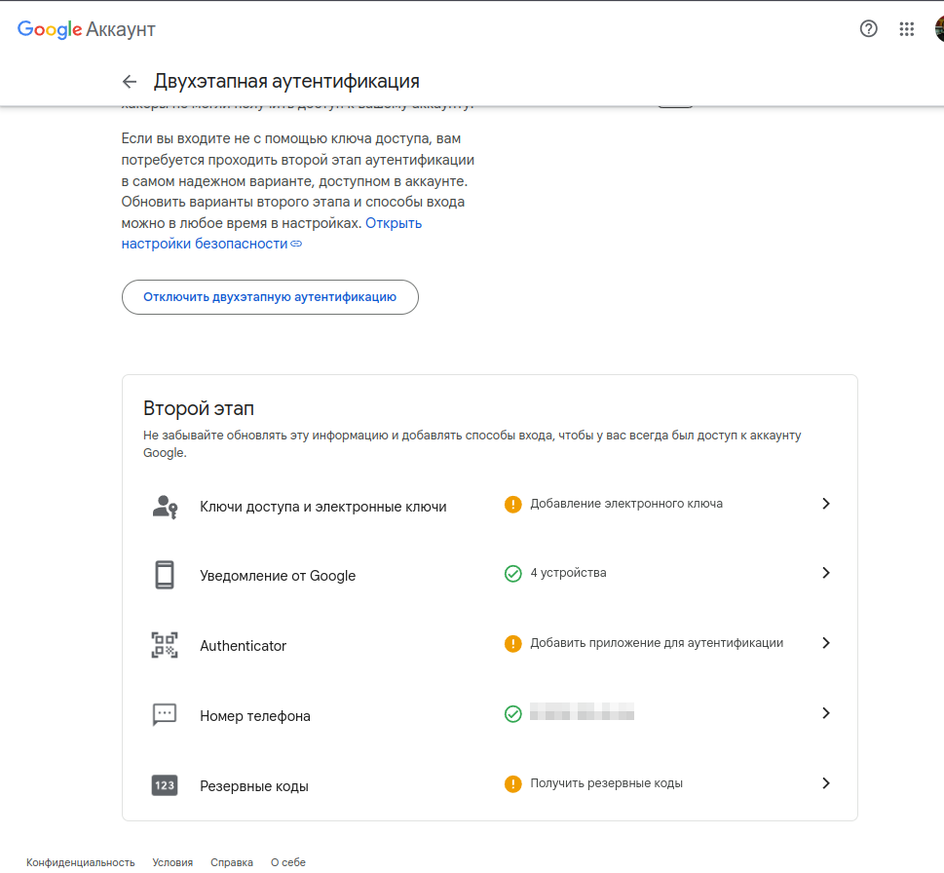Click the Google Account logo
Viewport: 944px width, 873px height.
click(x=86, y=29)
